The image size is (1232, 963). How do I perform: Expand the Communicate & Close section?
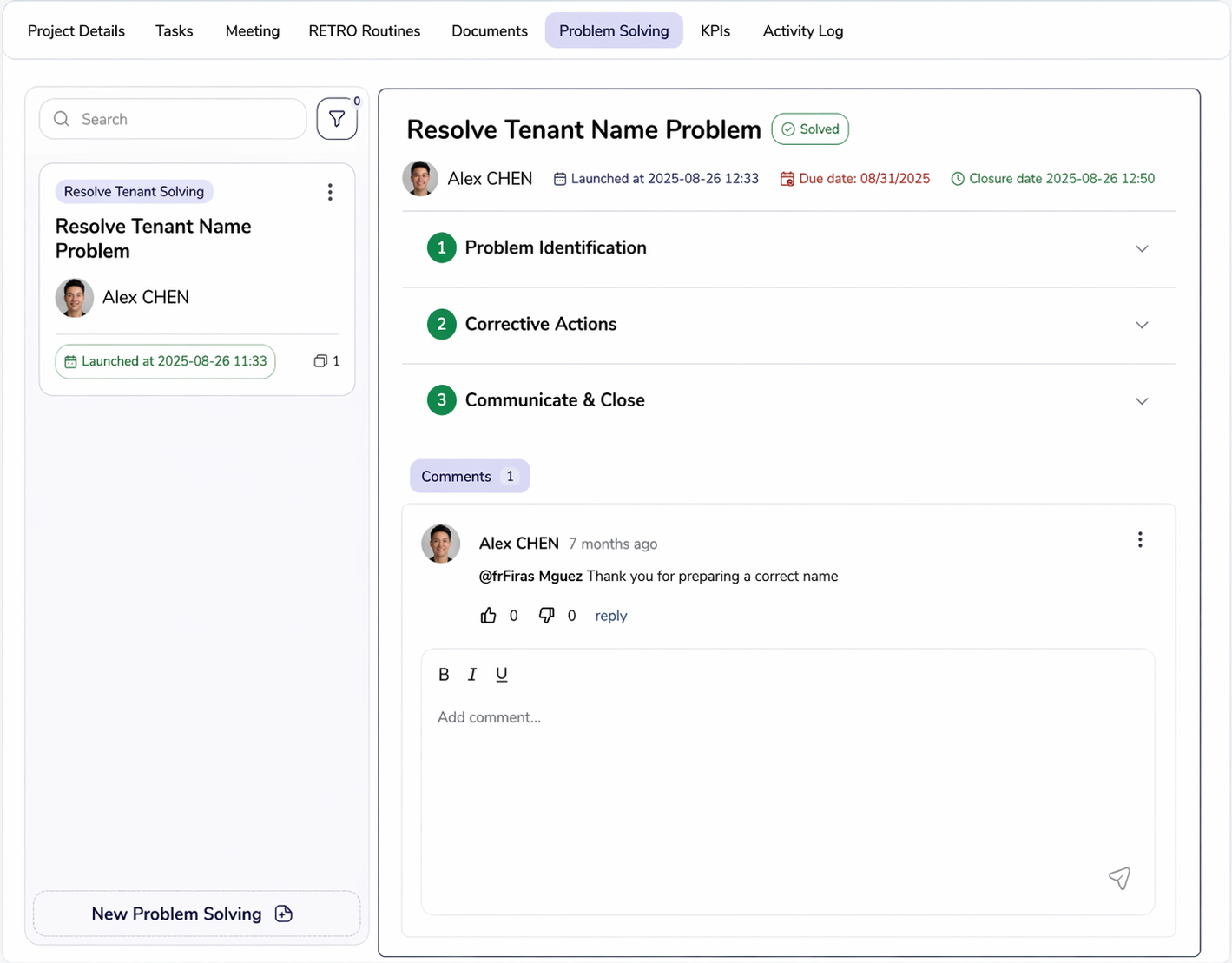point(1141,401)
